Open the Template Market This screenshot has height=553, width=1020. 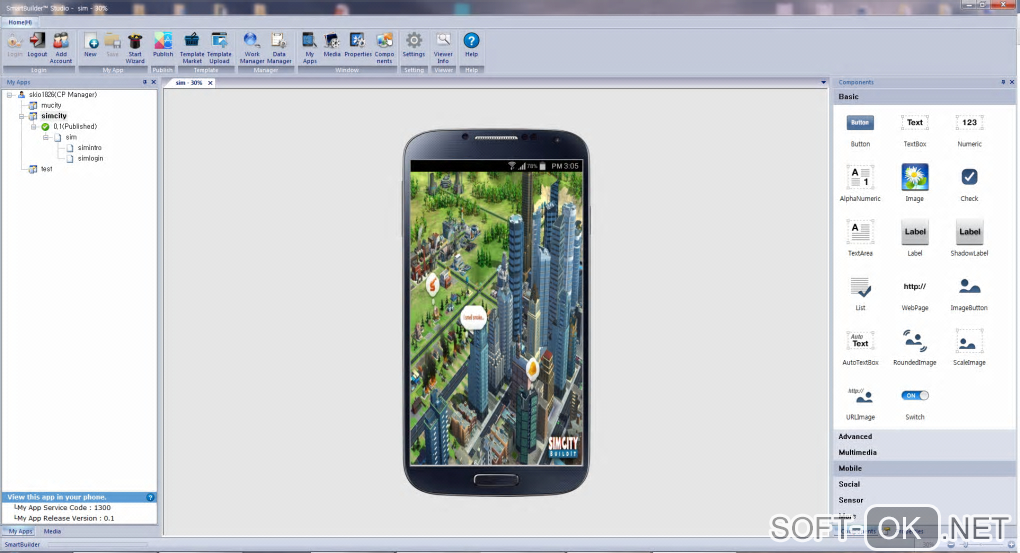click(x=192, y=47)
